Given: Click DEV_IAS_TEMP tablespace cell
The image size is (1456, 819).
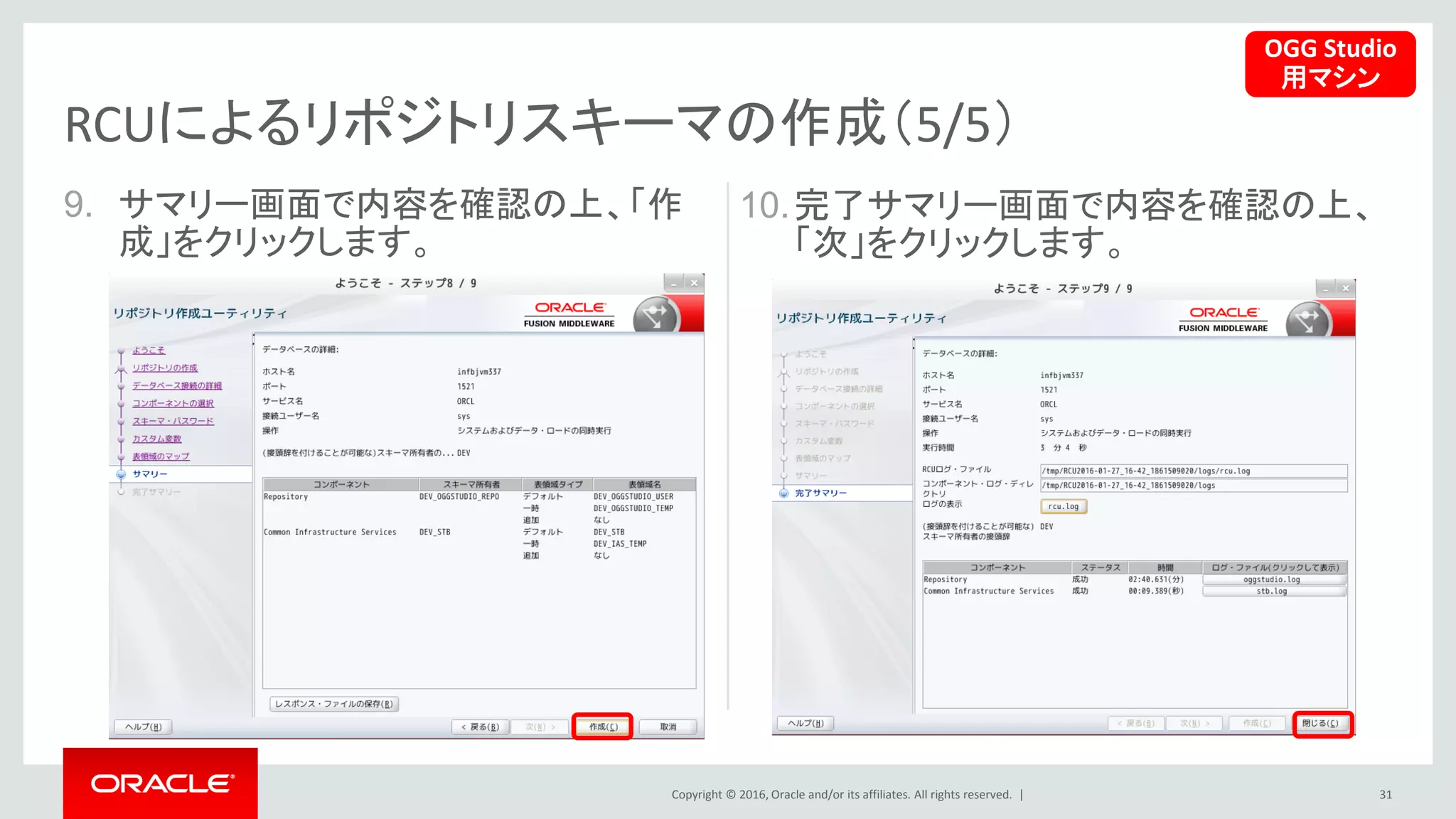Looking at the screenshot, I should coord(620,544).
